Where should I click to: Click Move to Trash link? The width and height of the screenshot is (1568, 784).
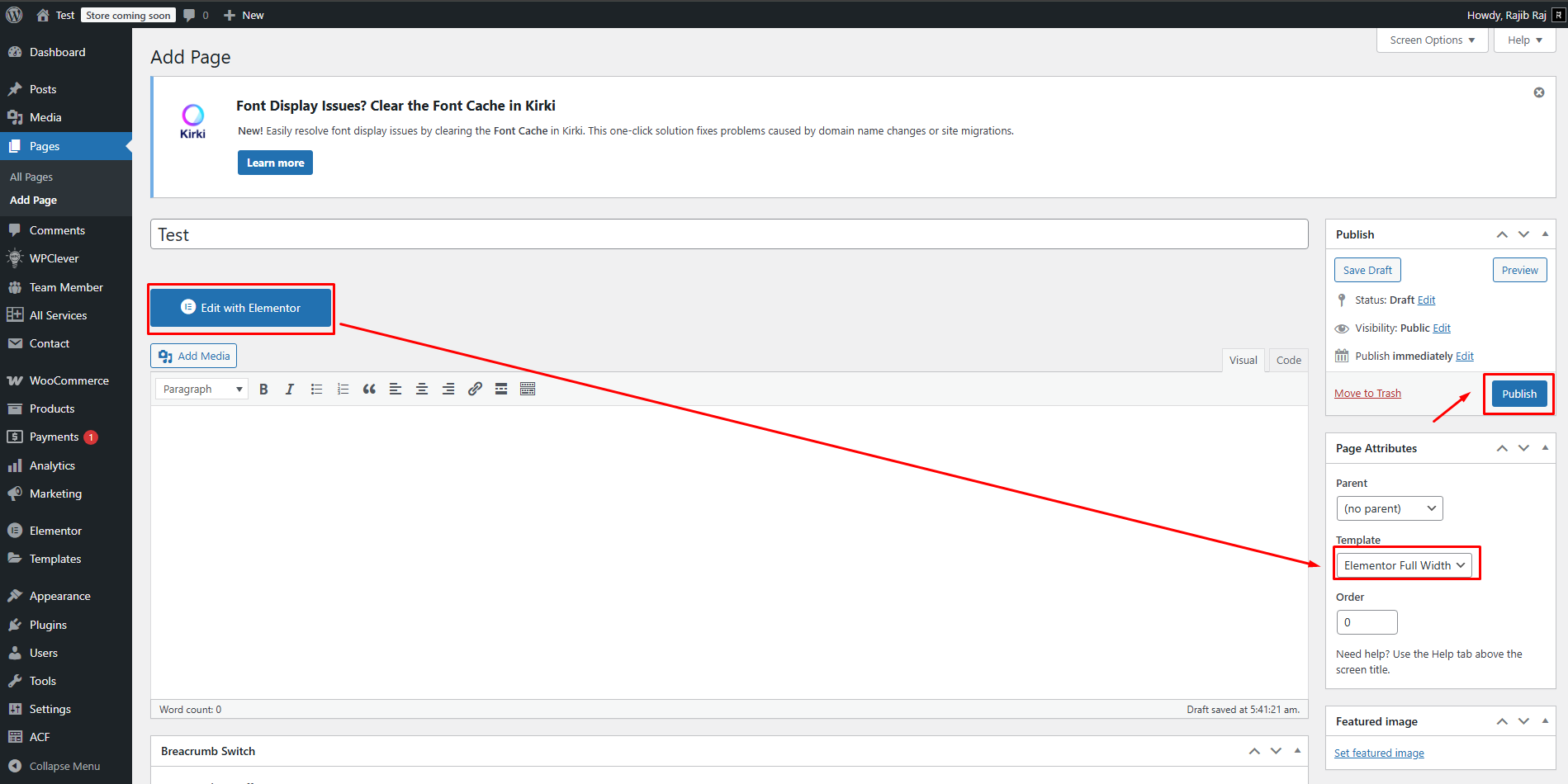[x=1367, y=393]
